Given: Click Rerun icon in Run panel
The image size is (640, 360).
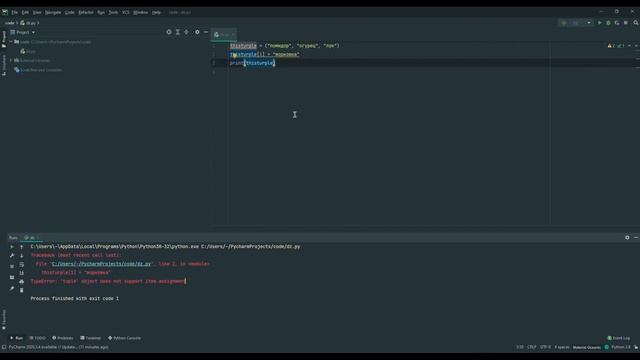Looking at the screenshot, I should 12,247.
